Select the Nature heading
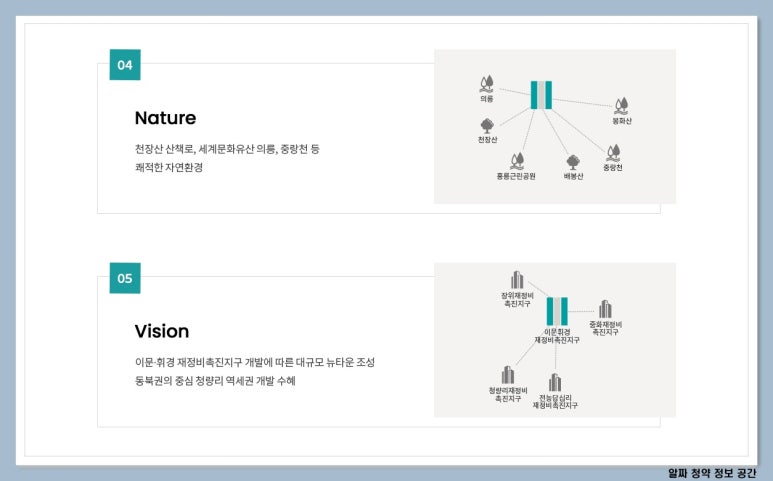The image size is (773, 481). (x=165, y=118)
